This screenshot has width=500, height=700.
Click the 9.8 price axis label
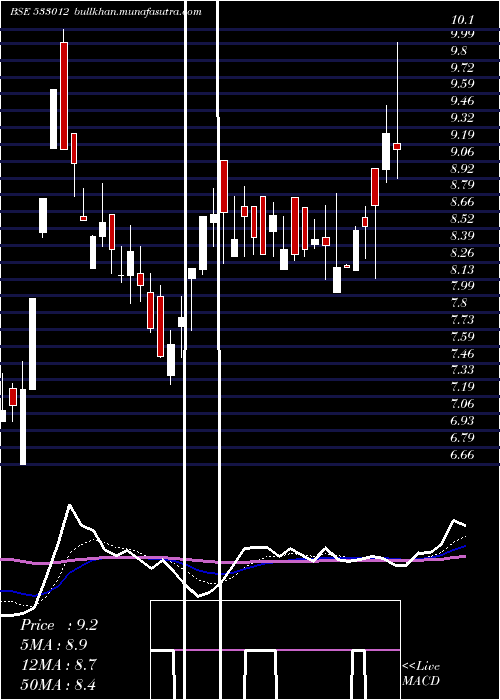click(x=458, y=50)
